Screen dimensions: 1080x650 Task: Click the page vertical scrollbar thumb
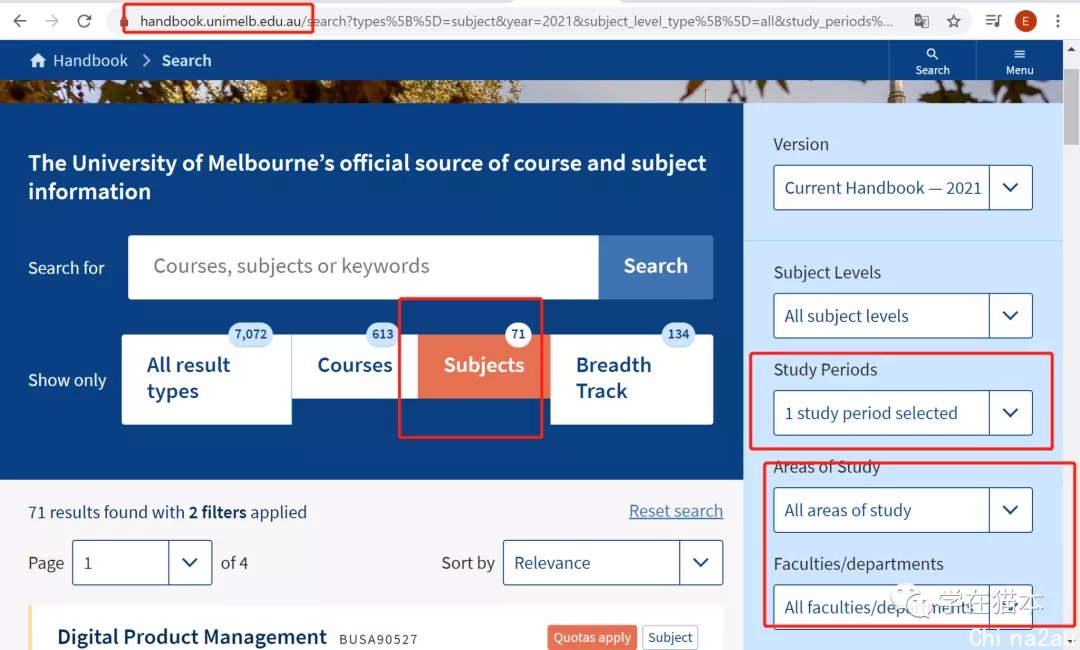[1071, 107]
